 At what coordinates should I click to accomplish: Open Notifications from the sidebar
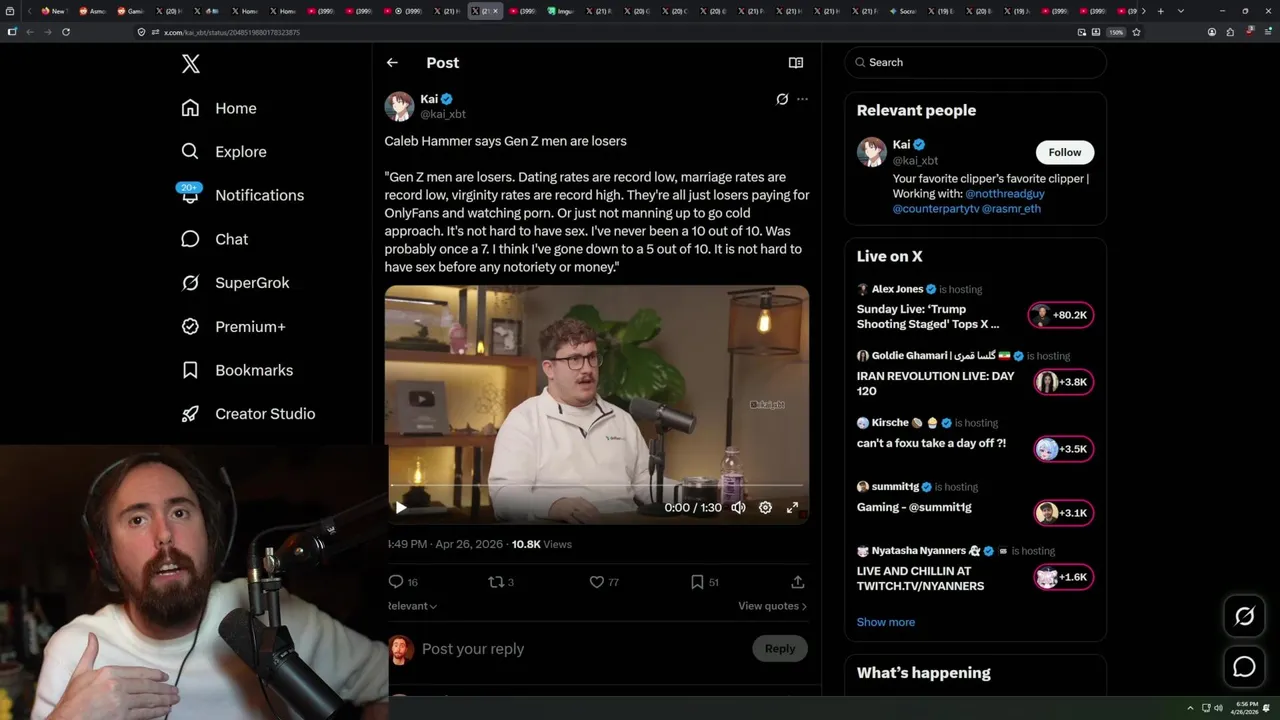point(242,195)
